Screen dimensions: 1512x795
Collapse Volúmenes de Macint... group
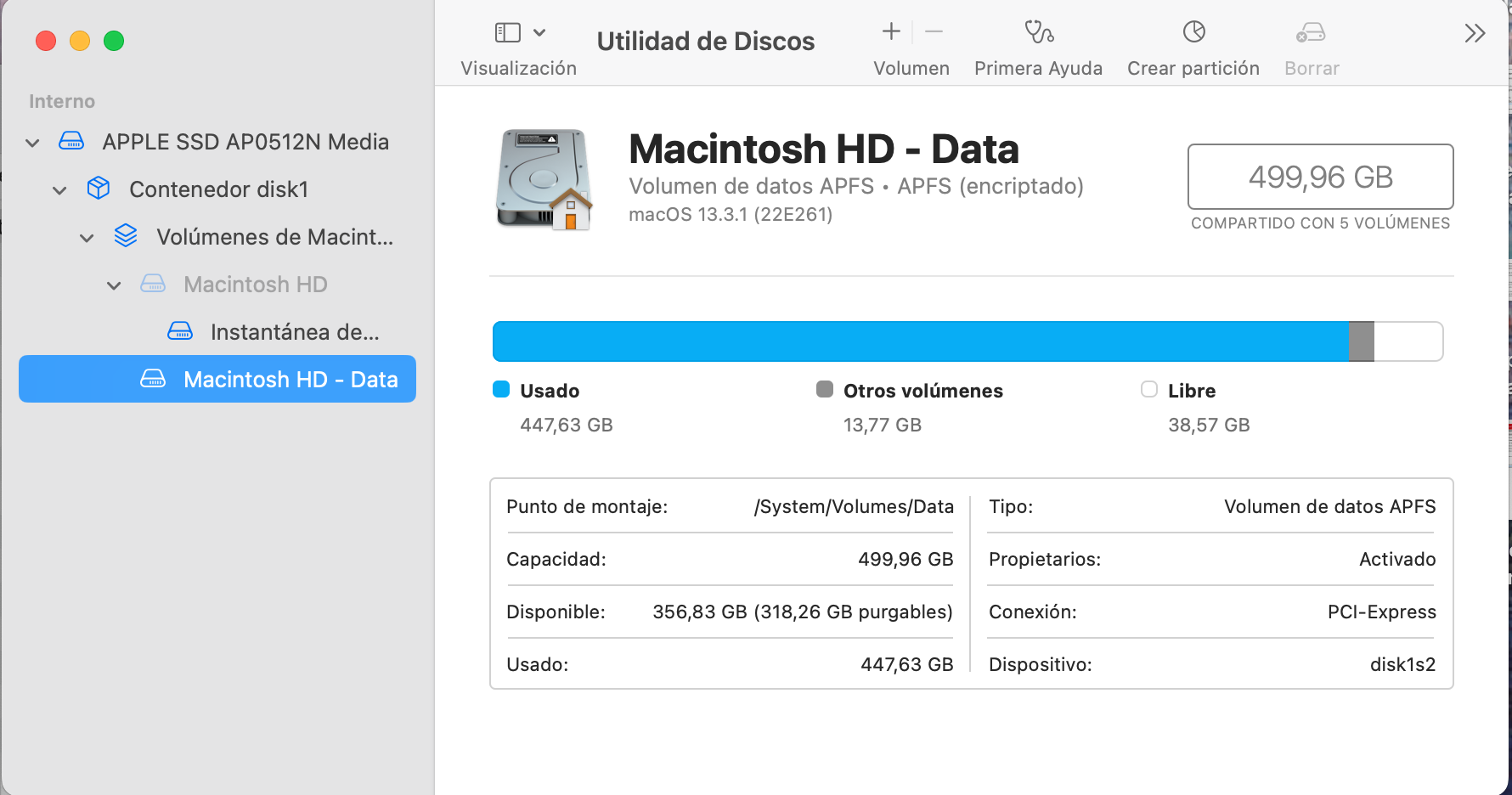(x=87, y=238)
